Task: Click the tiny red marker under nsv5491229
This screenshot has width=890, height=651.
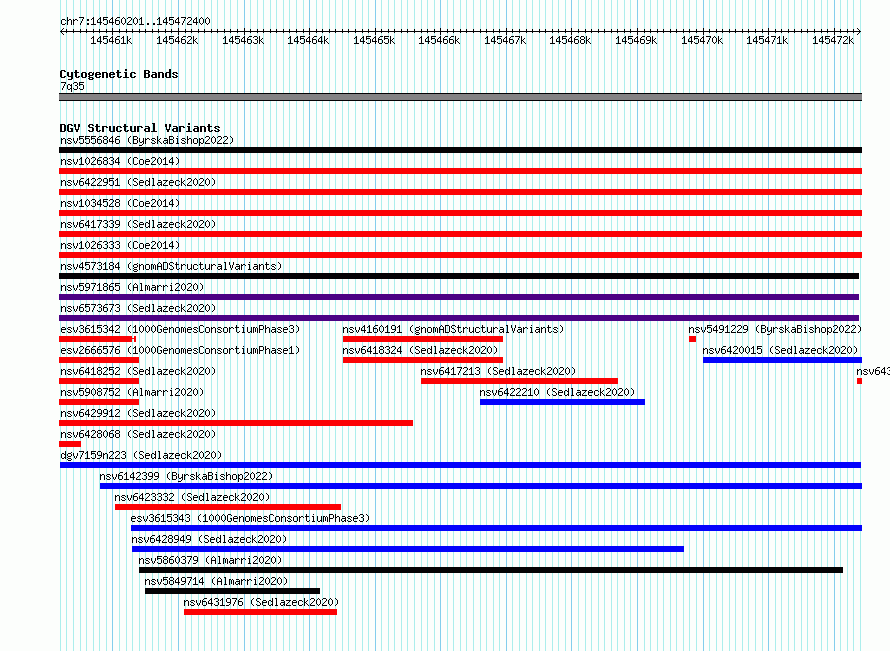Action: click(692, 339)
